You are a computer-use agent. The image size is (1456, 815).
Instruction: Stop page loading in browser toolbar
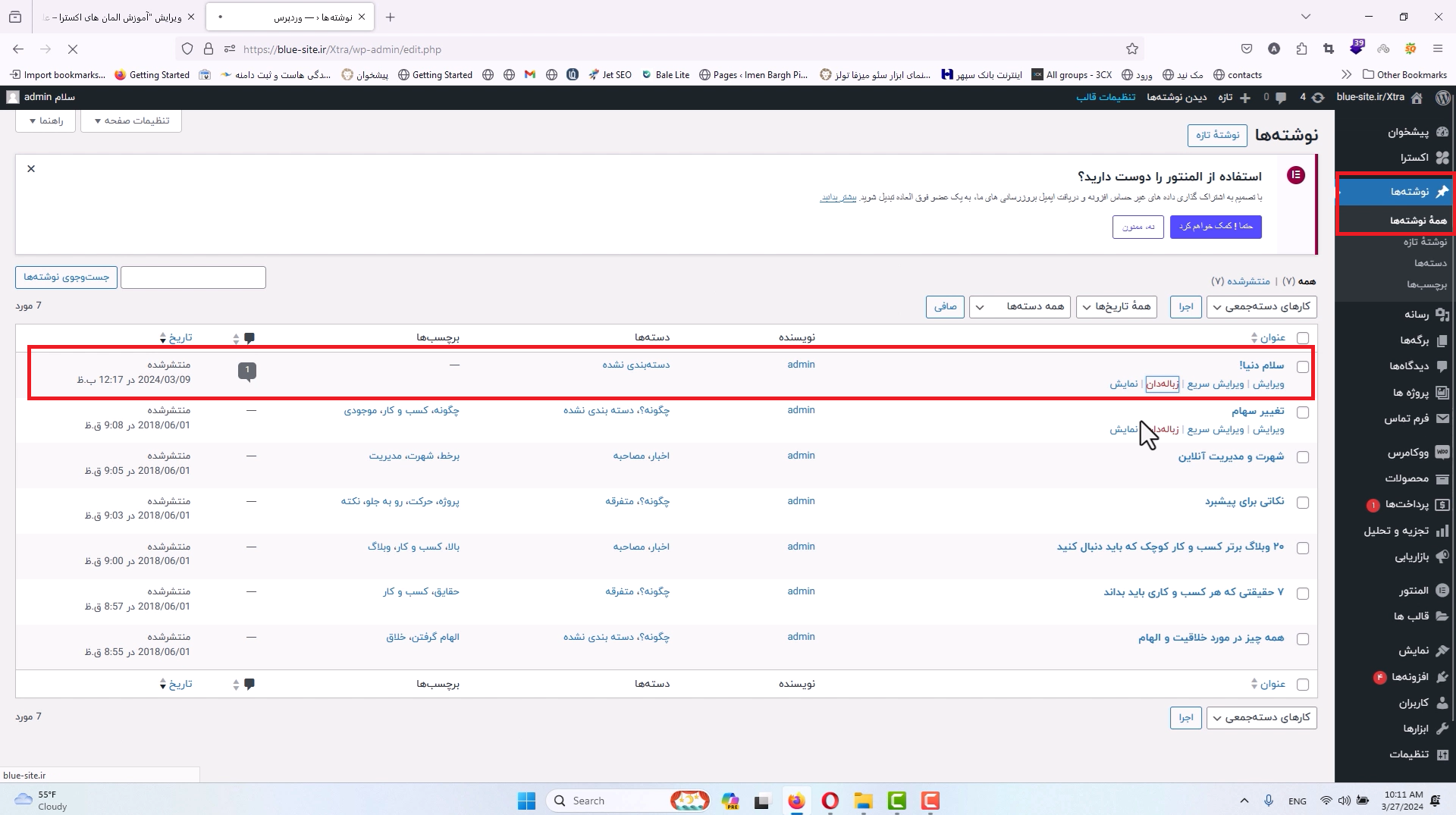point(73,49)
